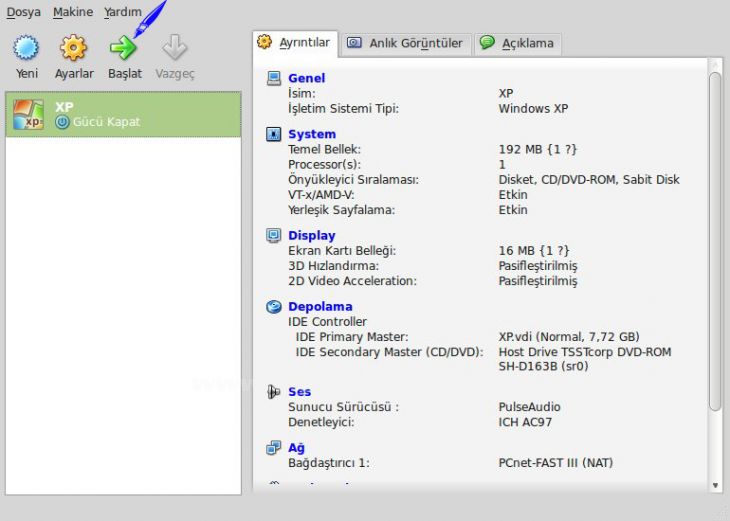Click the Depolama section disk icon

click(274, 306)
